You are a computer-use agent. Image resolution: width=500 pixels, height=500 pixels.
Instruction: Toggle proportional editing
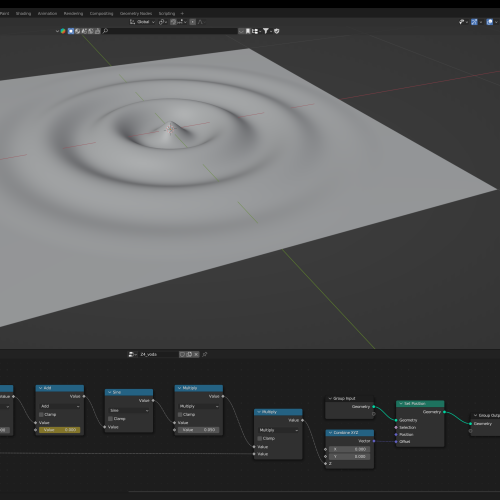(x=193, y=22)
